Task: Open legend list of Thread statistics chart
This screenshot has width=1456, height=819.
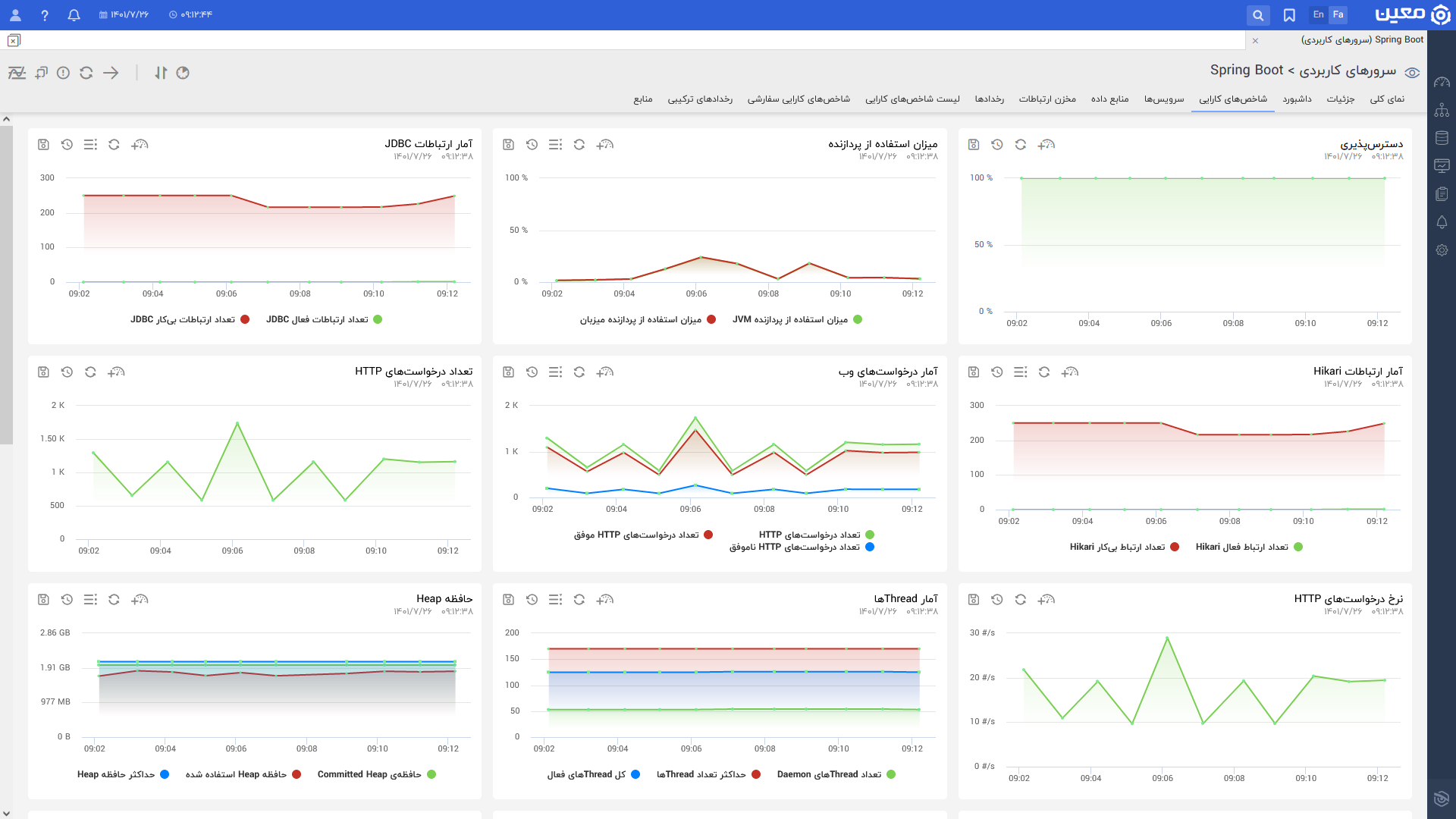Action: (555, 599)
